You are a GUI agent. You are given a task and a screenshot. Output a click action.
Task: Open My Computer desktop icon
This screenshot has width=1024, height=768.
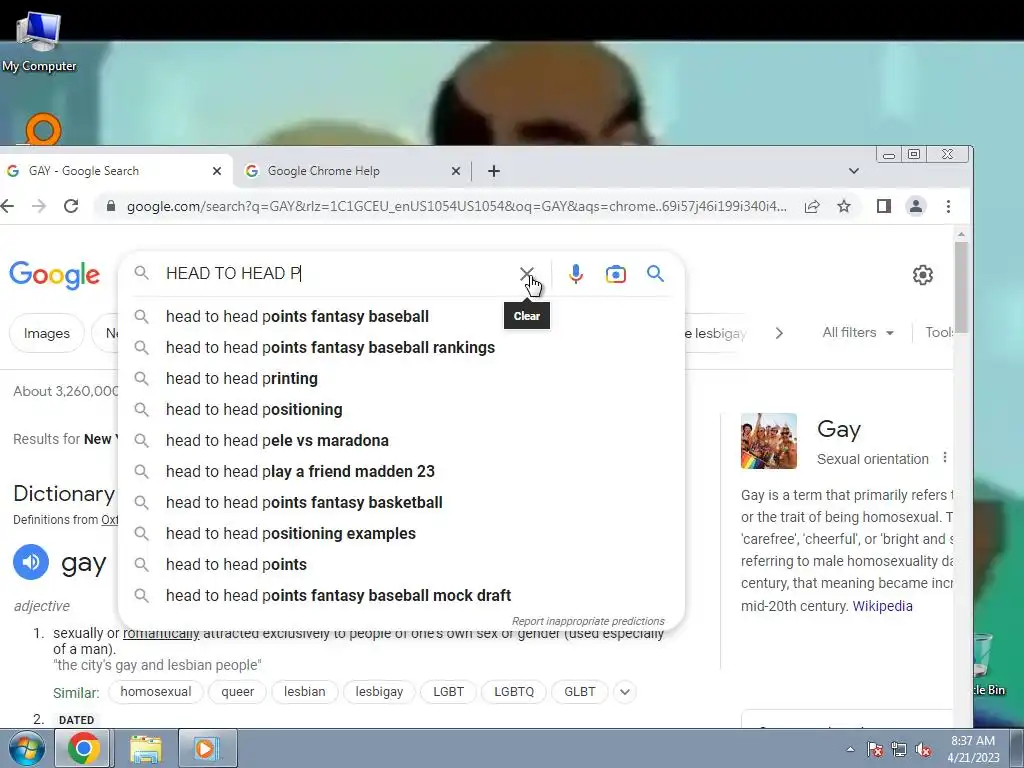(x=39, y=41)
